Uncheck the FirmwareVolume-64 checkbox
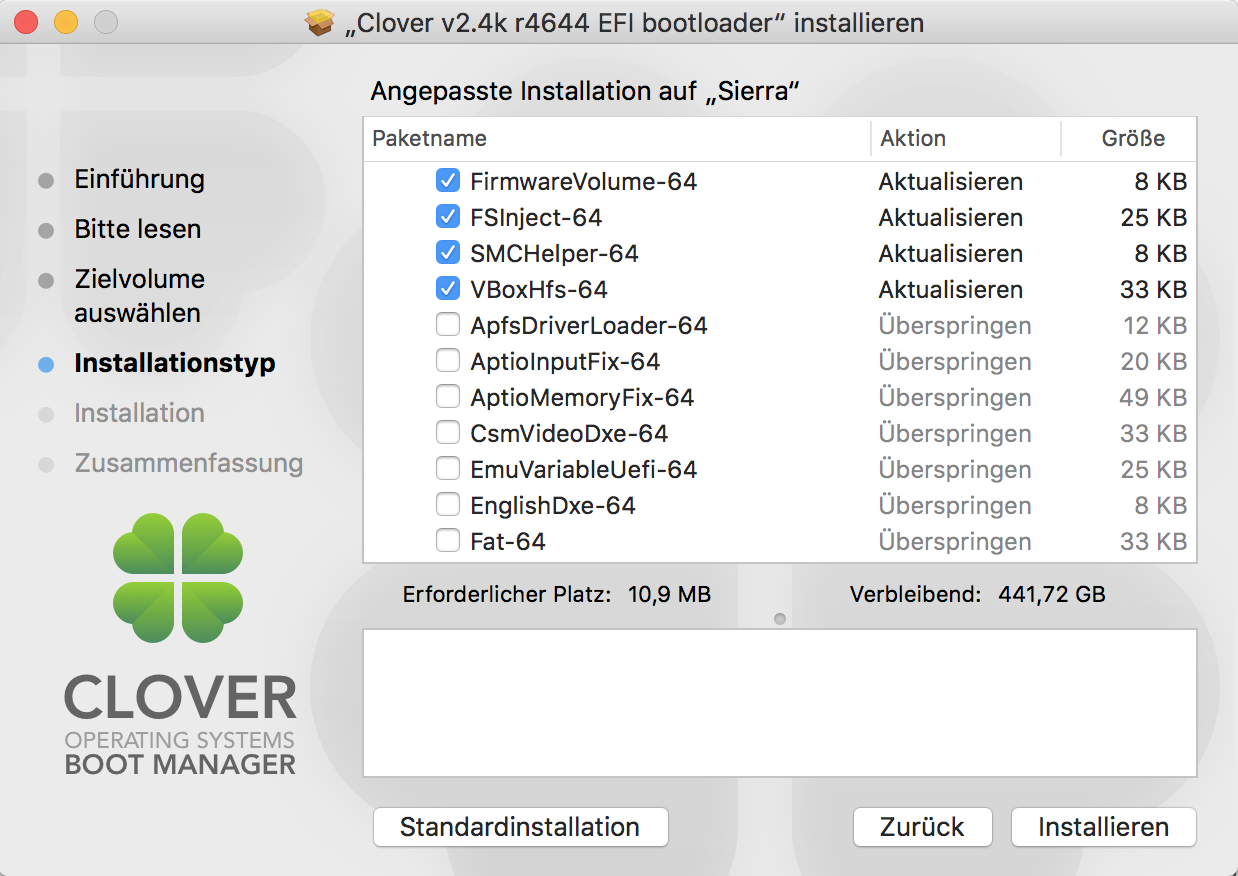 pos(448,181)
